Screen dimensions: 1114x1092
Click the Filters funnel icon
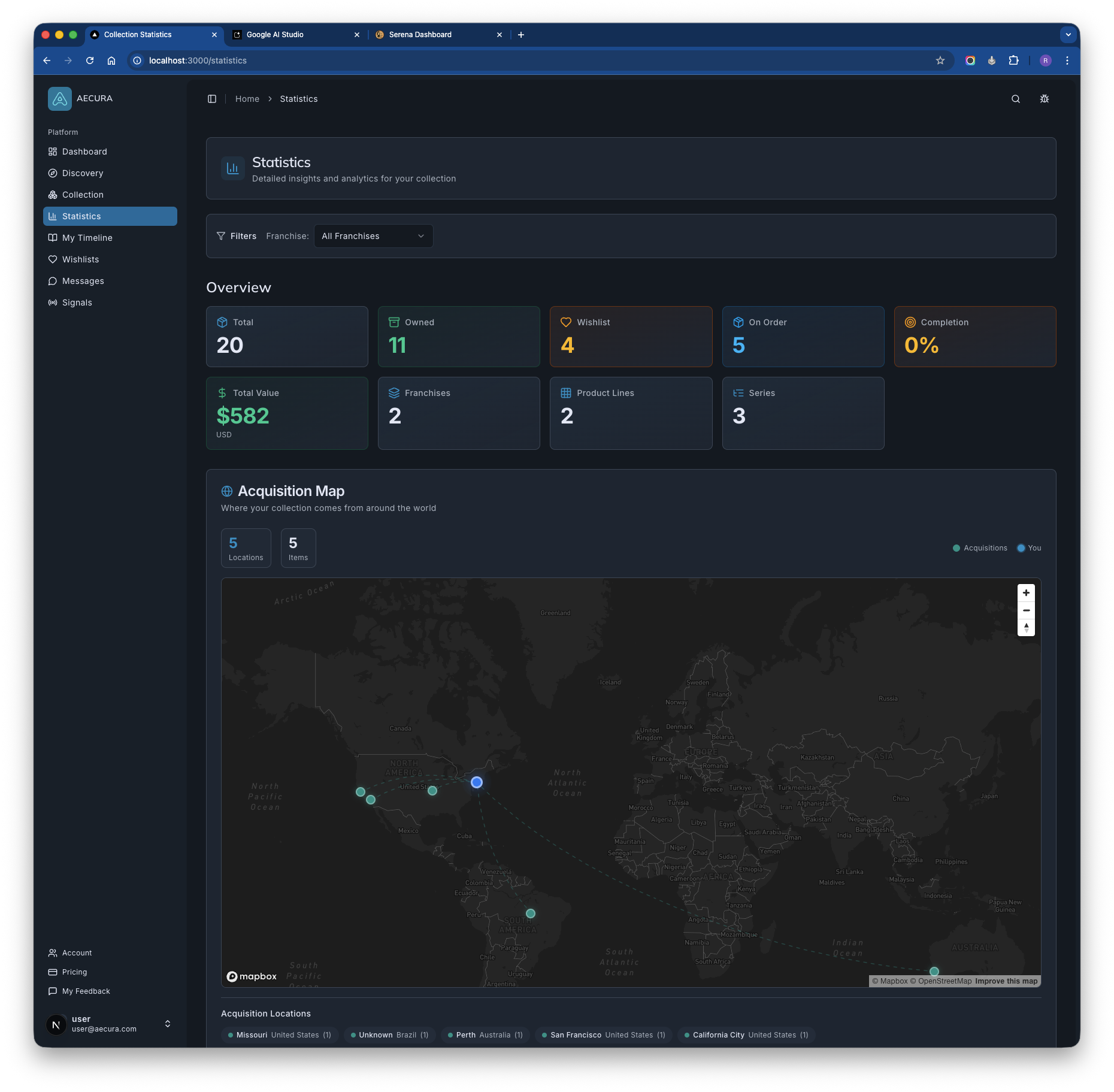pos(221,236)
